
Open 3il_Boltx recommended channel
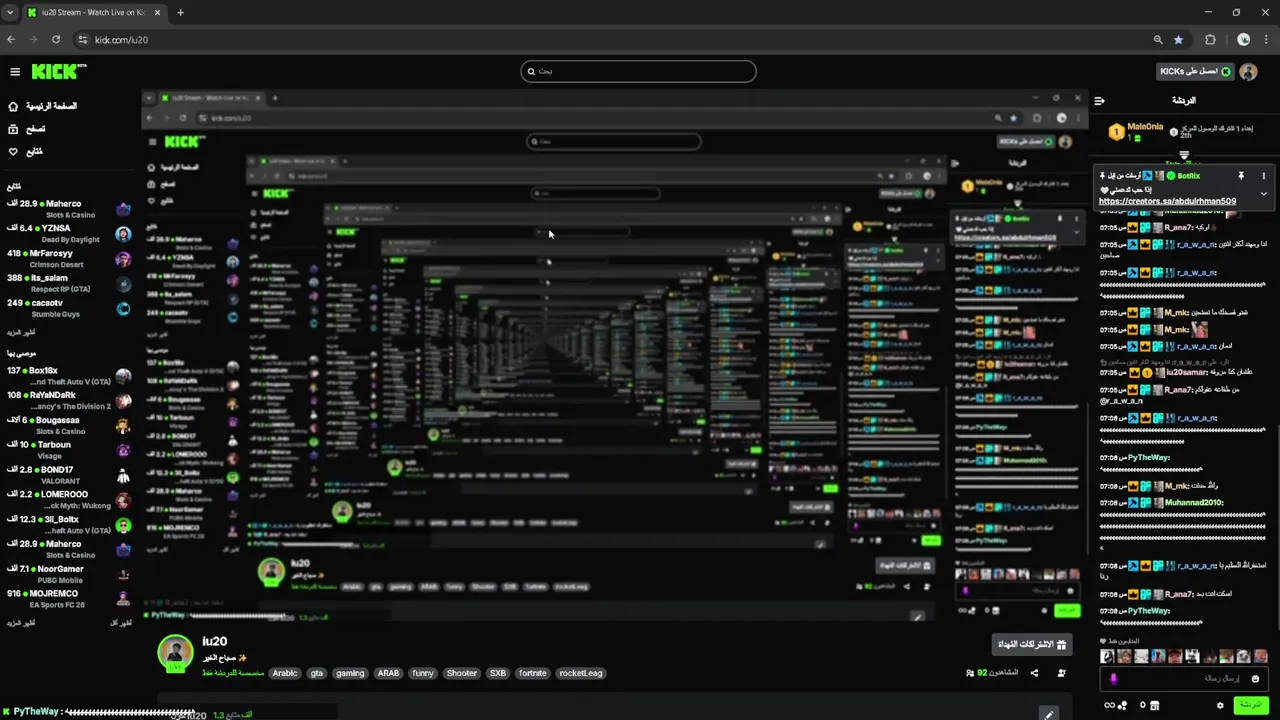coord(68,525)
